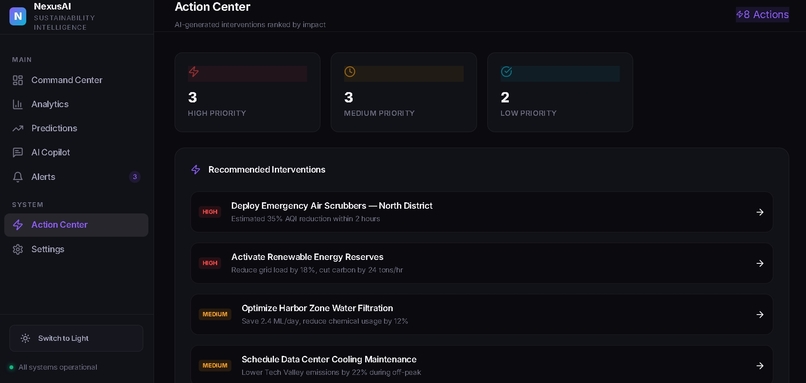Switch to Light theme
The height and width of the screenshot is (383, 806).
click(x=76, y=338)
